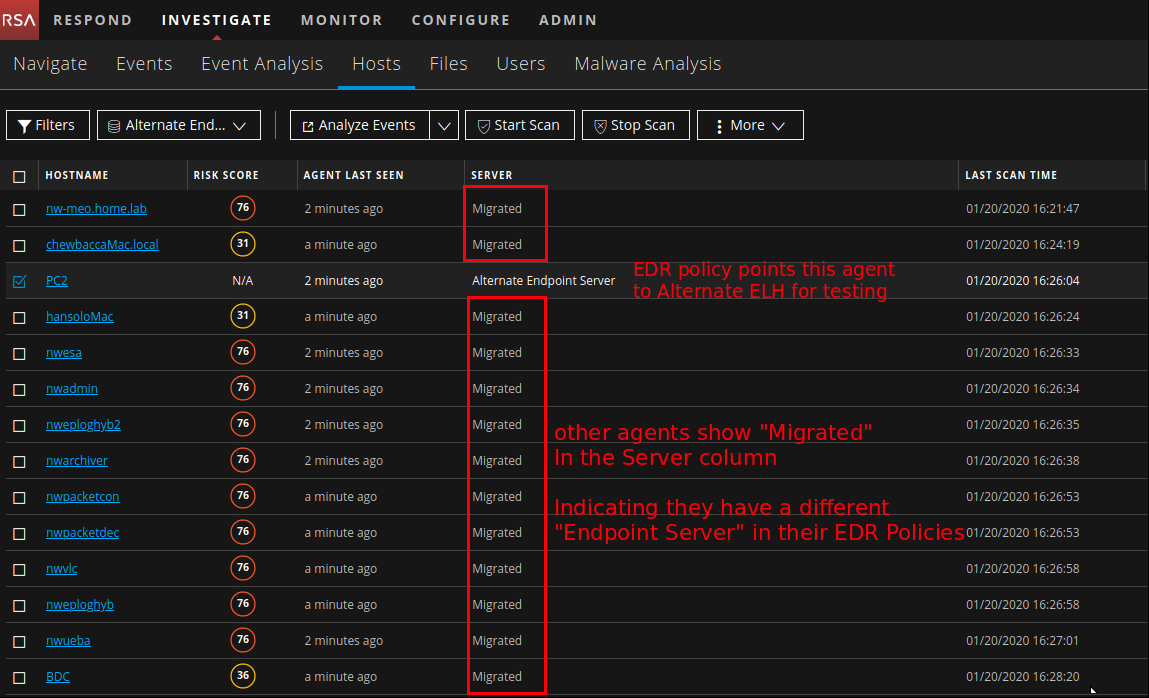Check the box next to hansoloMac
Screen dimensions: 1149x698
coord(19,317)
